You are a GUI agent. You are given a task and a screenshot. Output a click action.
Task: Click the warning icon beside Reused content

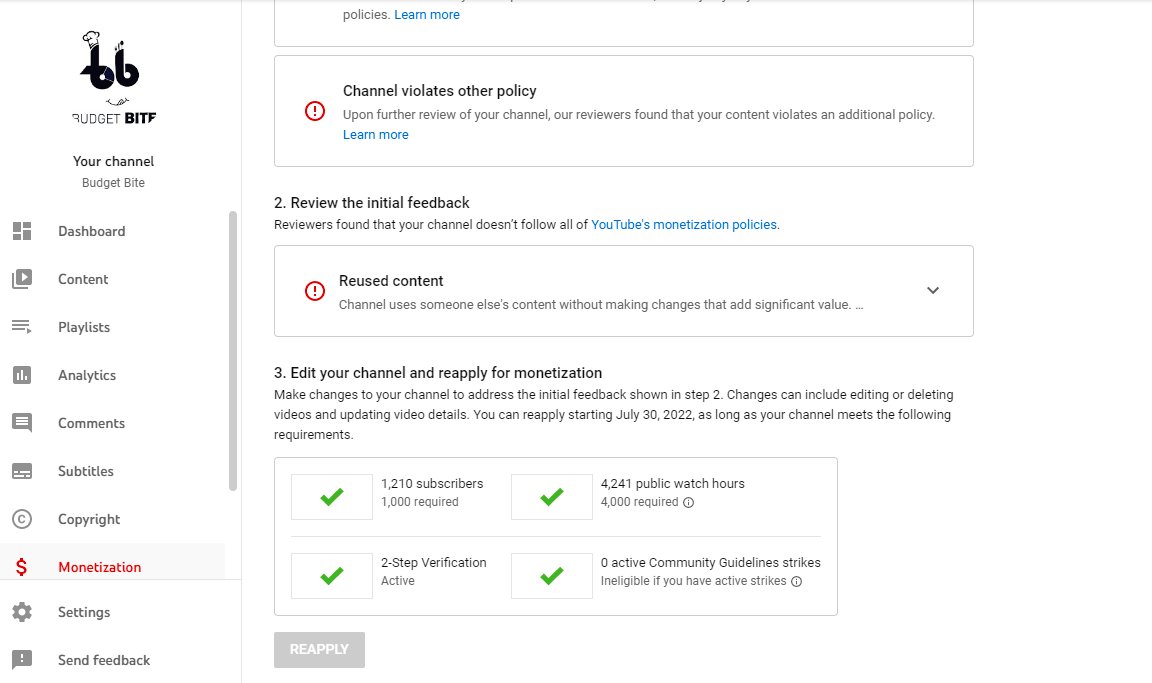click(315, 291)
